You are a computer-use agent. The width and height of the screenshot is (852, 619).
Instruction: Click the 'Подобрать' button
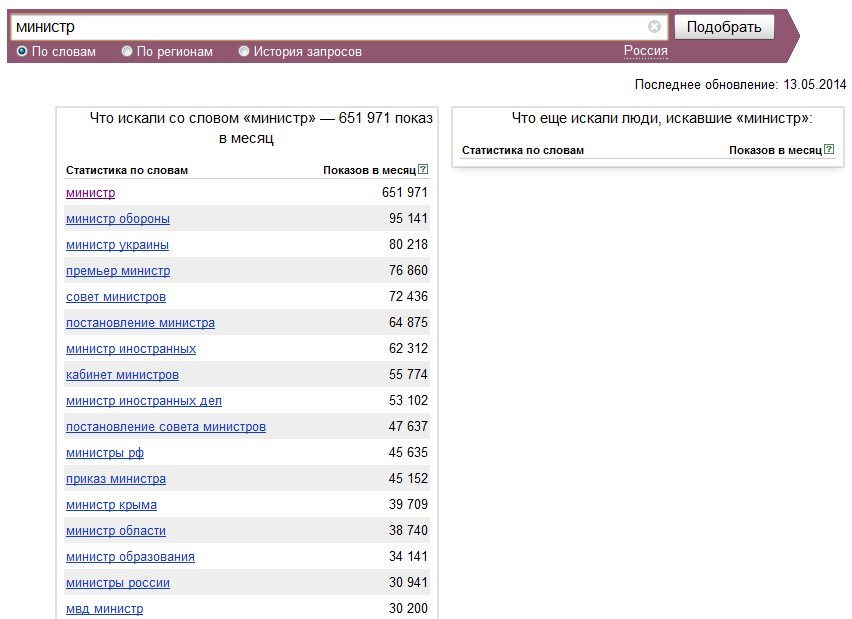point(724,27)
